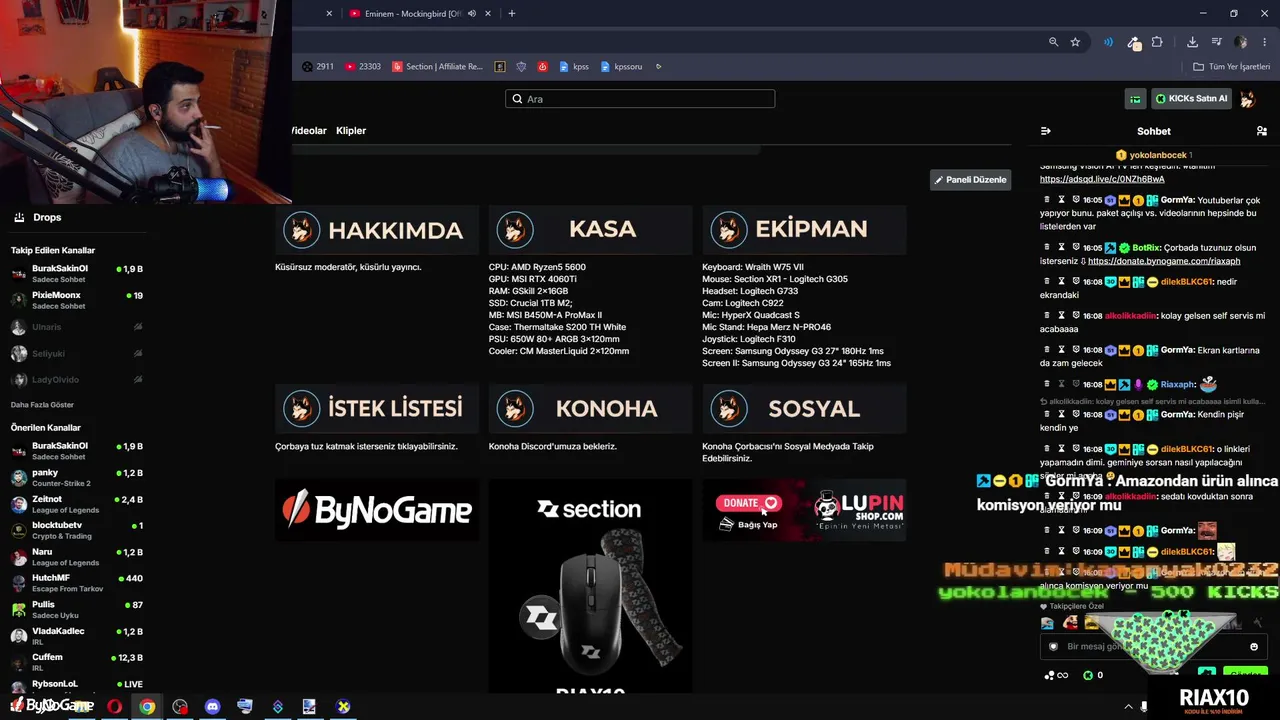The height and width of the screenshot is (720, 1280).
Task: Open the PixieMoonx followed channel
Action: pos(77,300)
